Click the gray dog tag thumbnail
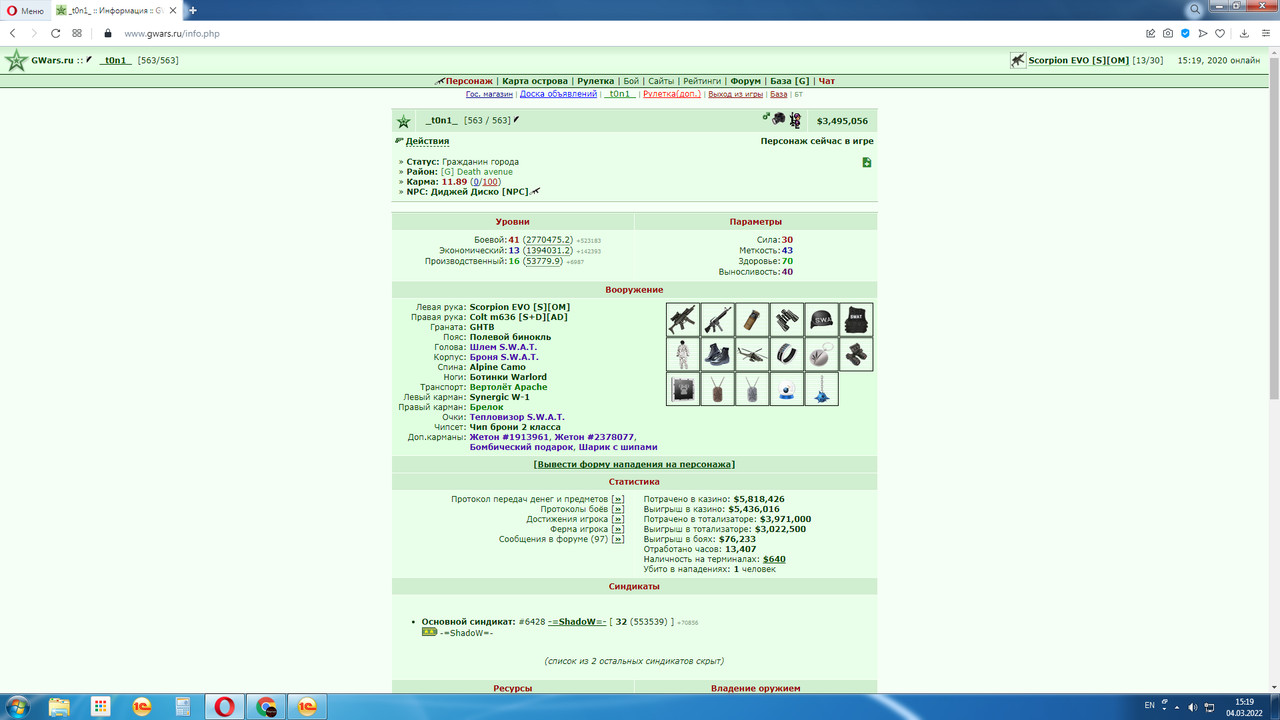This screenshot has height=720, width=1280. 752,389
